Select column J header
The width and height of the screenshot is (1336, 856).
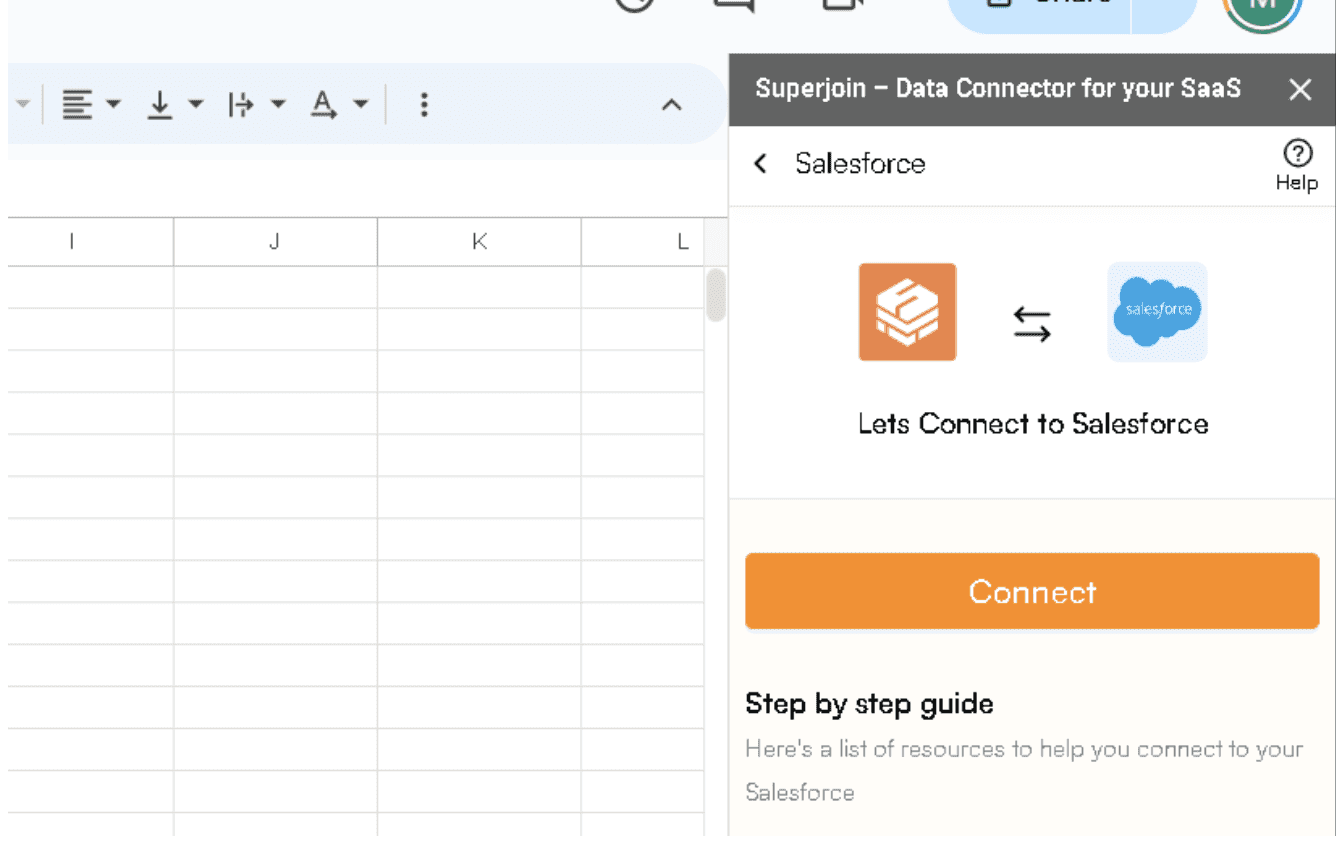[275, 242]
